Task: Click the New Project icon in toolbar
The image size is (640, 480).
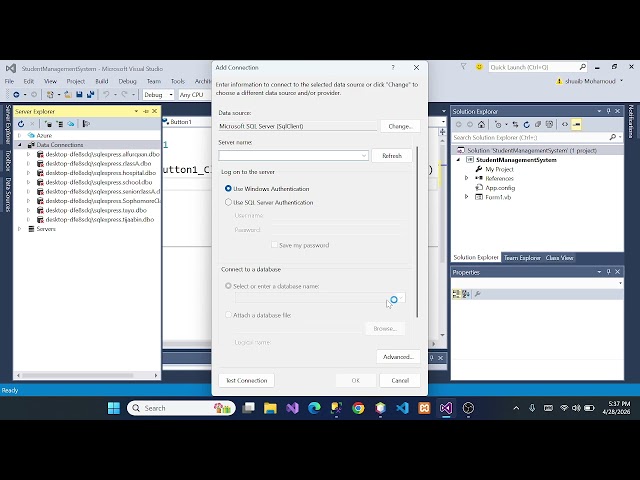Action: 50,95
